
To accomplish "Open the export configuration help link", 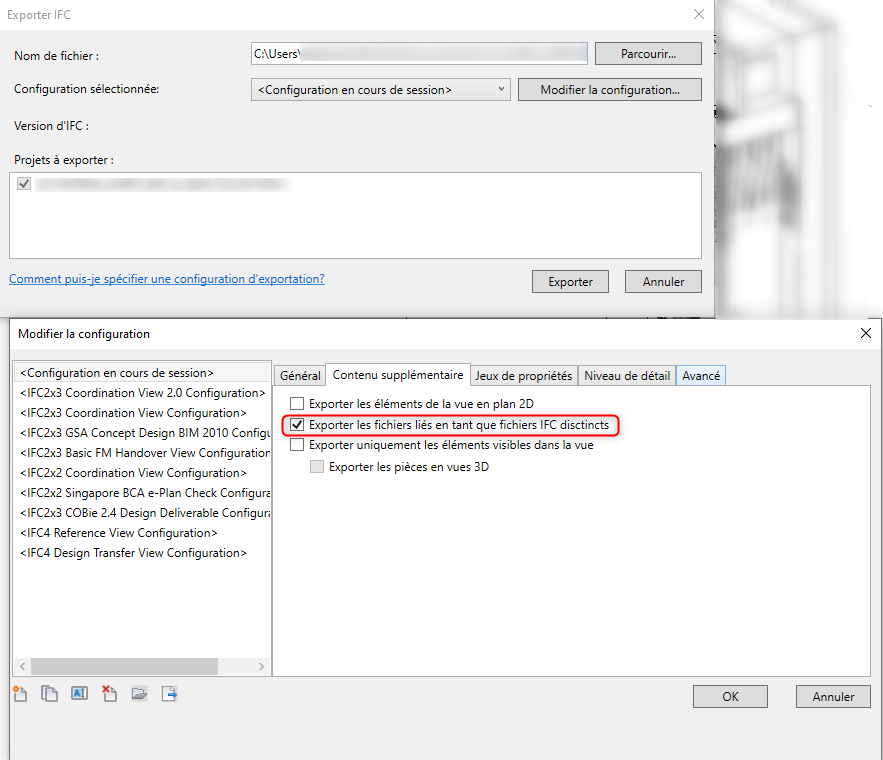I will coord(167,279).
